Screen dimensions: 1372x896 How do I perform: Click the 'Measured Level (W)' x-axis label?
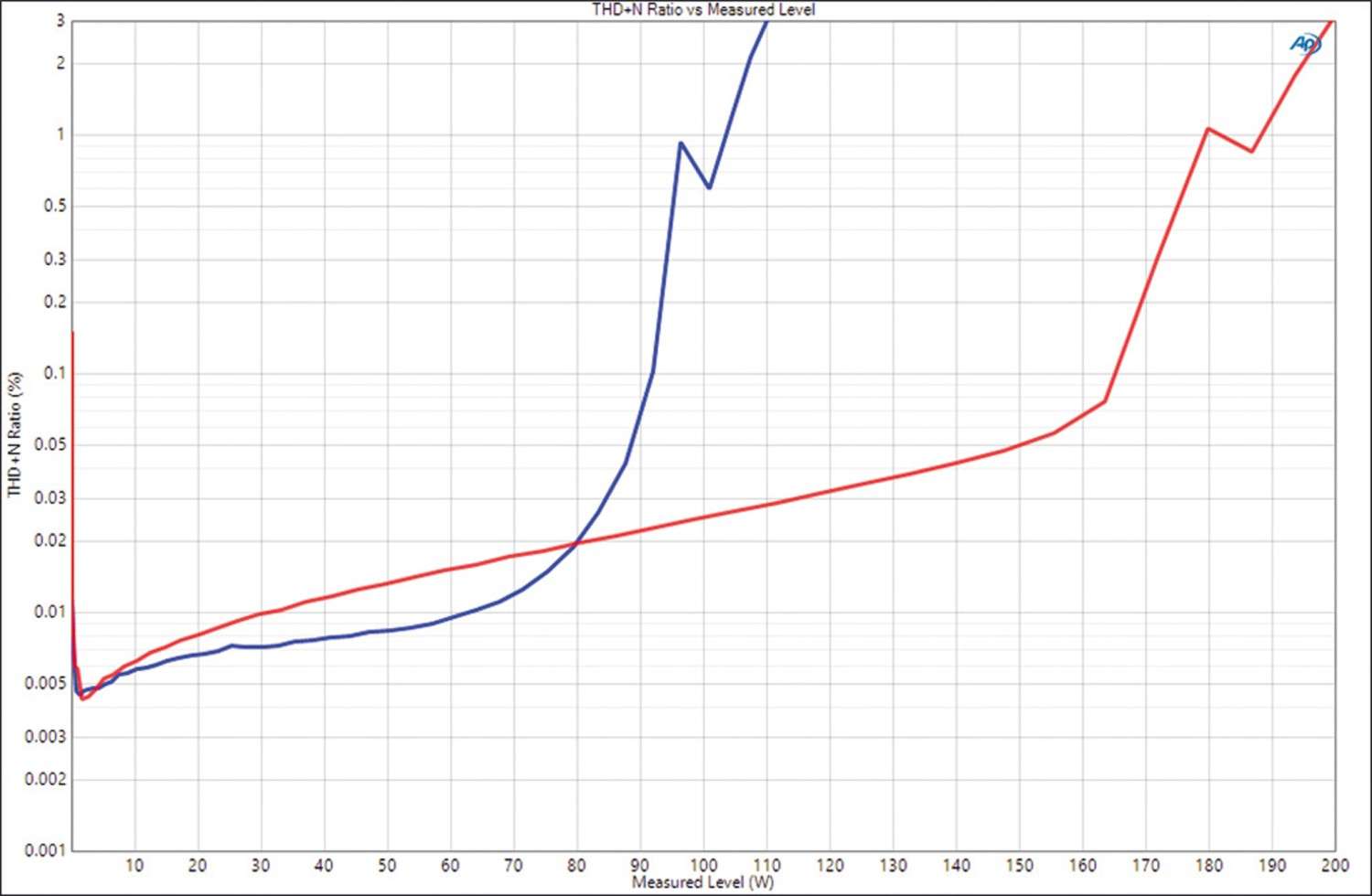click(x=702, y=882)
